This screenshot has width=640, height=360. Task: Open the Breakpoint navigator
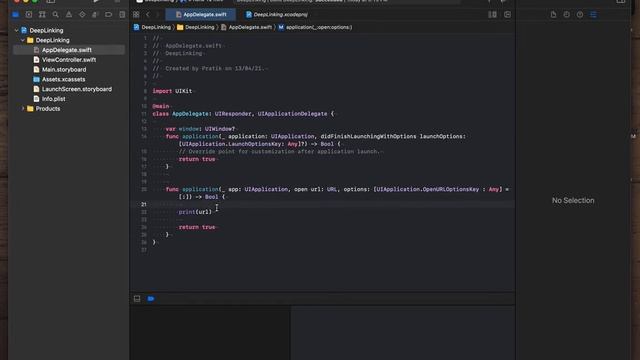coord(109,15)
